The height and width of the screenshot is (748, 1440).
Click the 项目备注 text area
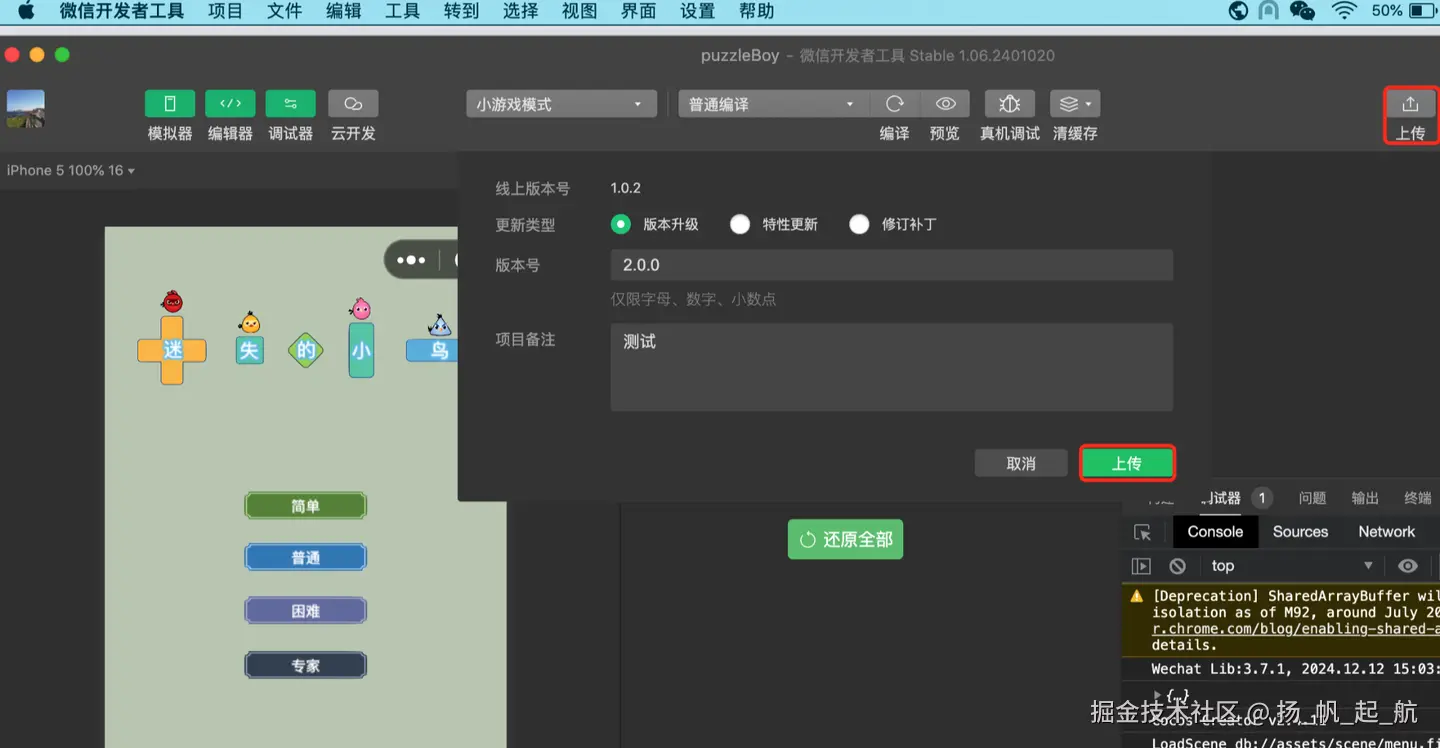(891, 366)
